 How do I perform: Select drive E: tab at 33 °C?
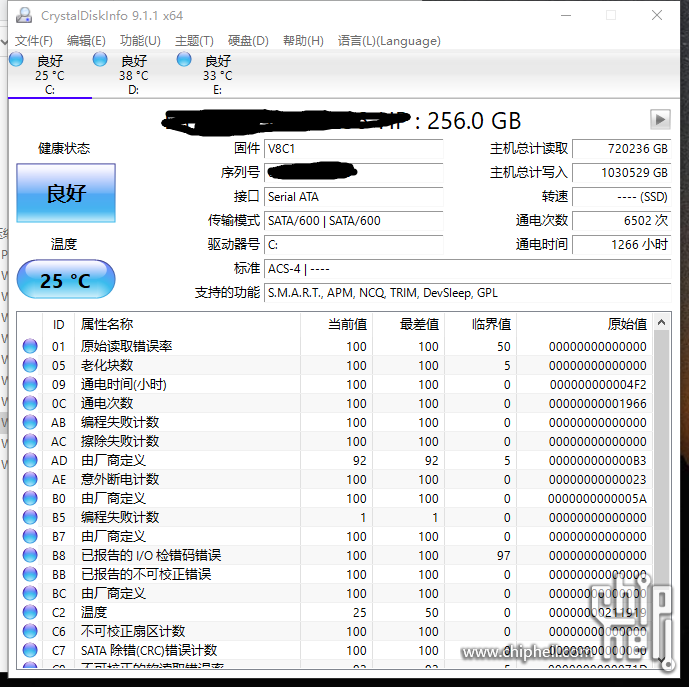click(x=218, y=75)
